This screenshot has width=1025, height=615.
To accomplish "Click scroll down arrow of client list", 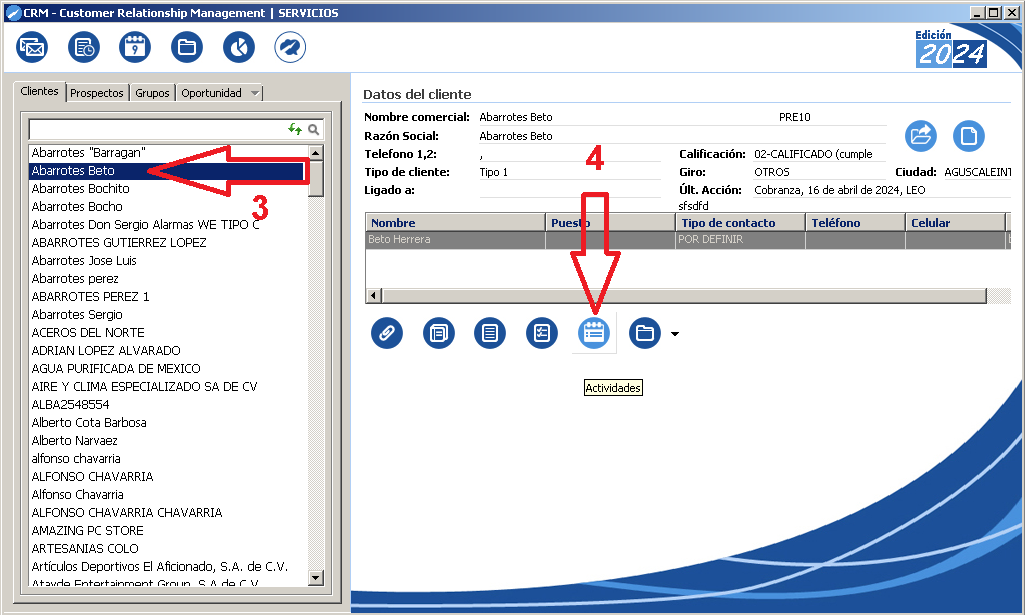I will [x=316, y=577].
